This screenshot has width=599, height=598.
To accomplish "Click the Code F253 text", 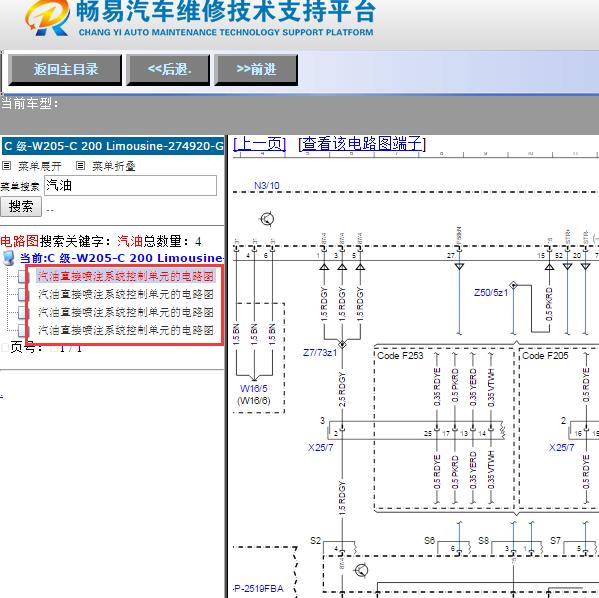I will 400,356.
